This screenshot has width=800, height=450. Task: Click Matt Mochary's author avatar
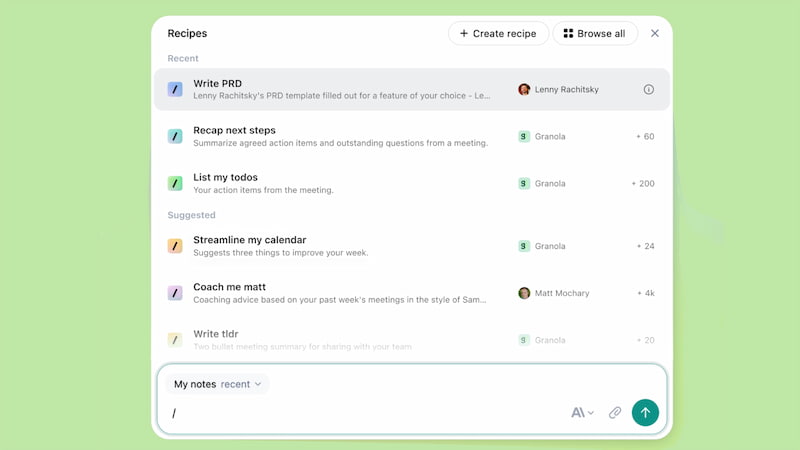coord(524,293)
